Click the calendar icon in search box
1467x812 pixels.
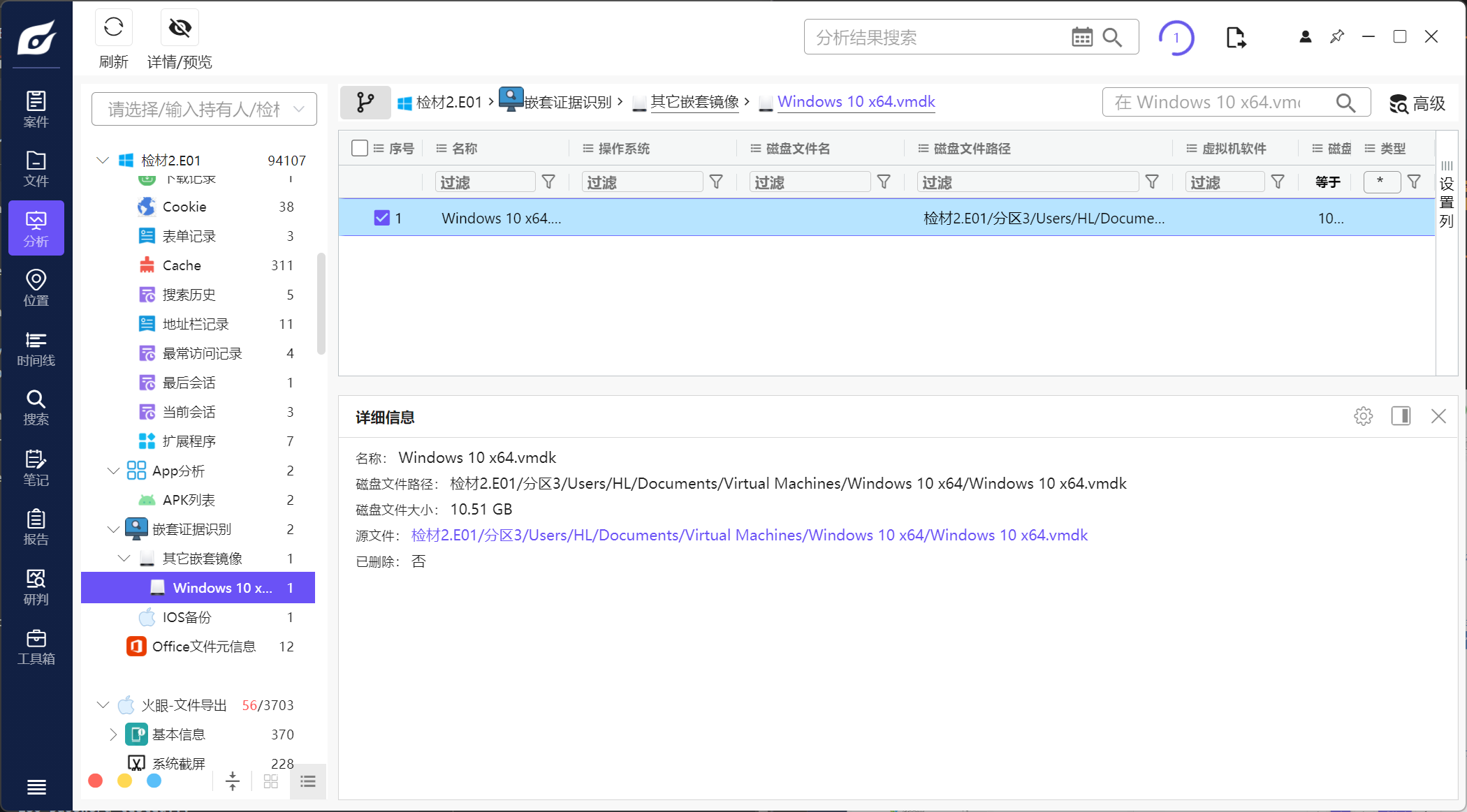[1081, 38]
